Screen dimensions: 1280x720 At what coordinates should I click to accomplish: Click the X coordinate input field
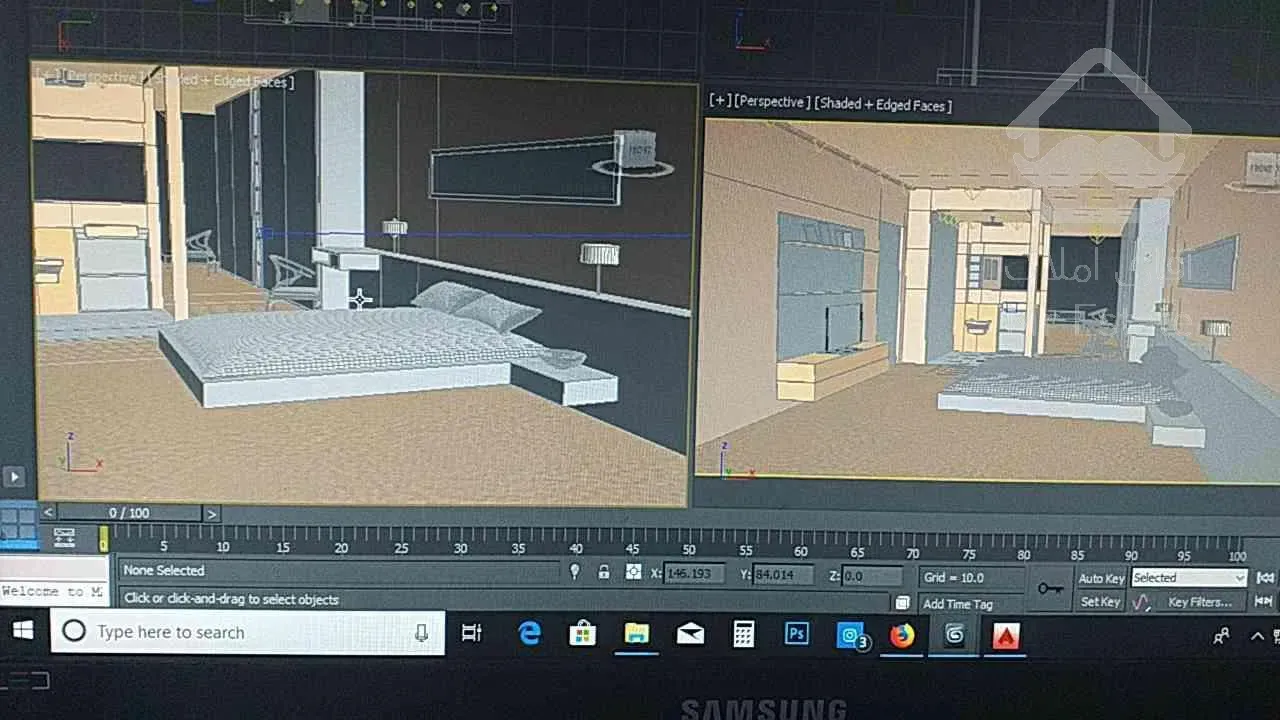[x=694, y=575]
